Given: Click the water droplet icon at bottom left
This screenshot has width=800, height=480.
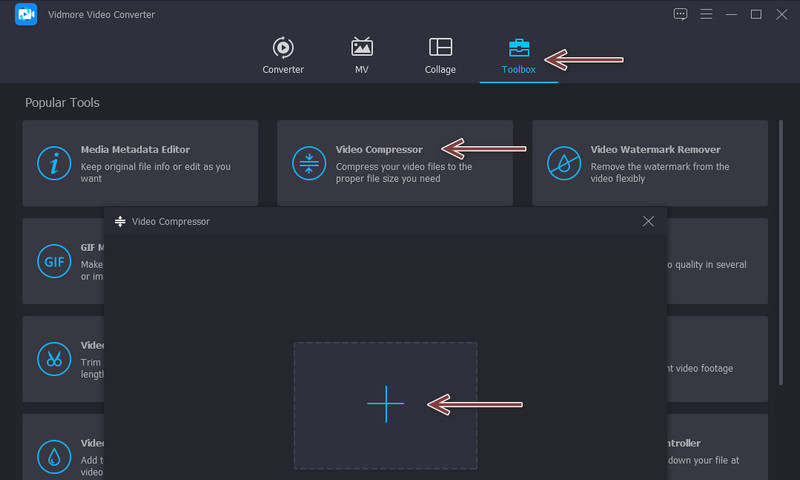Looking at the screenshot, I should click(53, 456).
